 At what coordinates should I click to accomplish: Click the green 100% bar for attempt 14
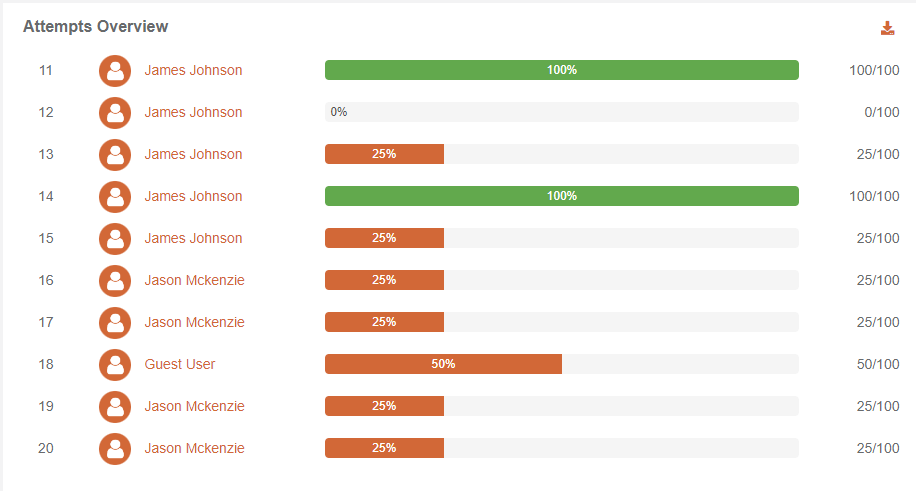coord(561,197)
